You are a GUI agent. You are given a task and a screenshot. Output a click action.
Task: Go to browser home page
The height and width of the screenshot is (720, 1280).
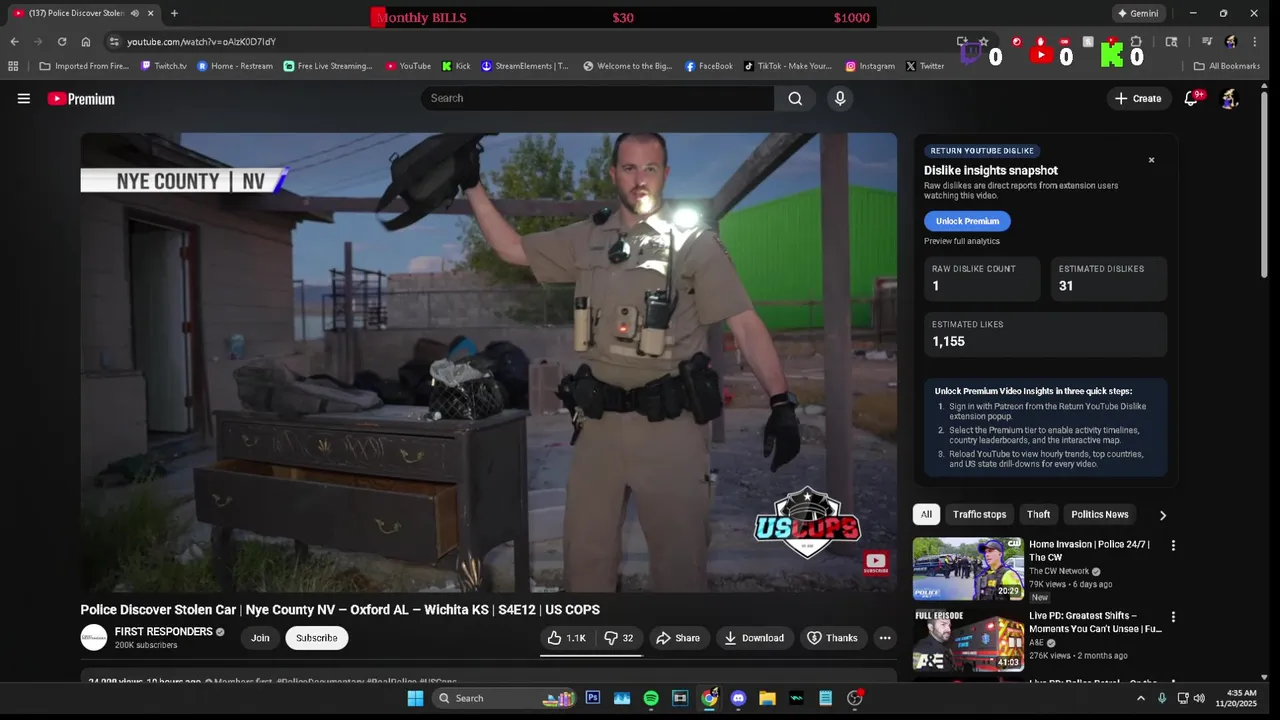point(86,42)
